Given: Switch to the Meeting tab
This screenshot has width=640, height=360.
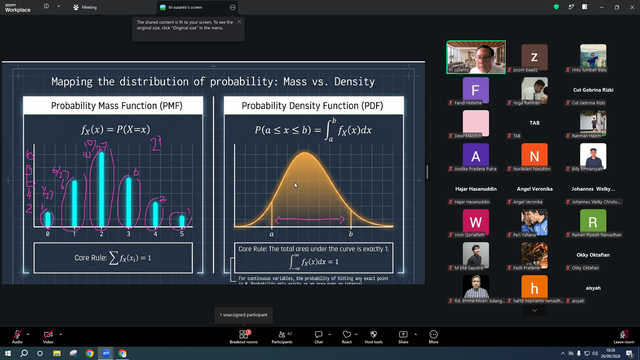Looking at the screenshot, I should (x=85, y=7).
